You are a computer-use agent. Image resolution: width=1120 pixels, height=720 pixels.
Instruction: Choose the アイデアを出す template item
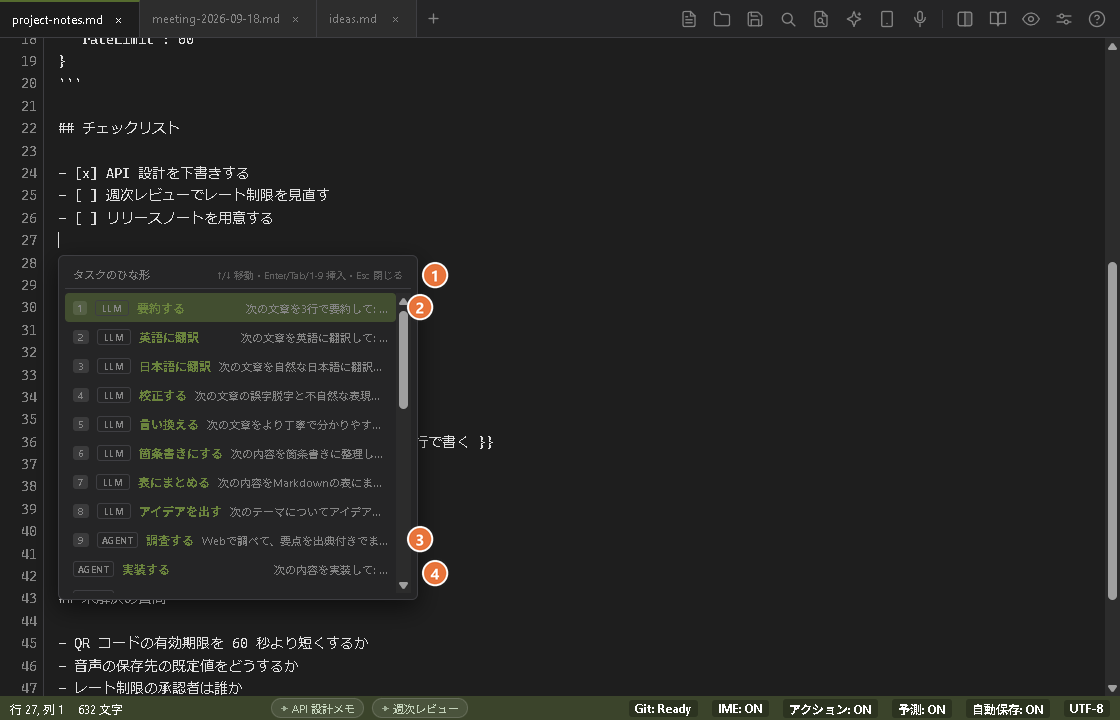pyautogui.click(x=230, y=511)
